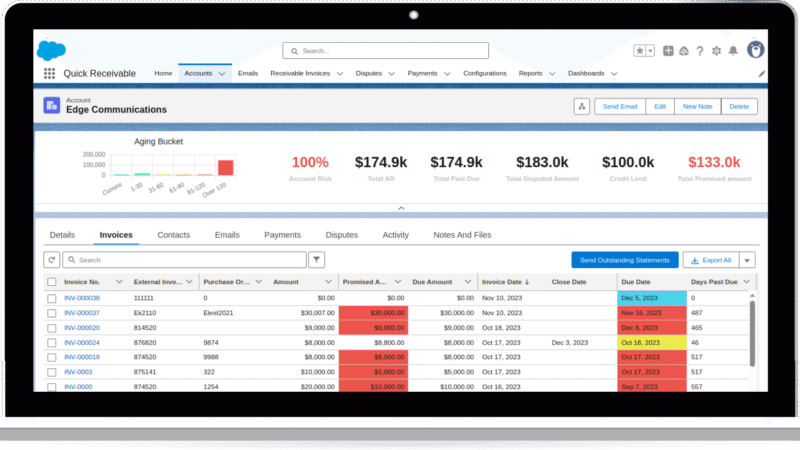Click the edit navigation pencil icon
The width and height of the screenshot is (800, 450).
point(761,74)
